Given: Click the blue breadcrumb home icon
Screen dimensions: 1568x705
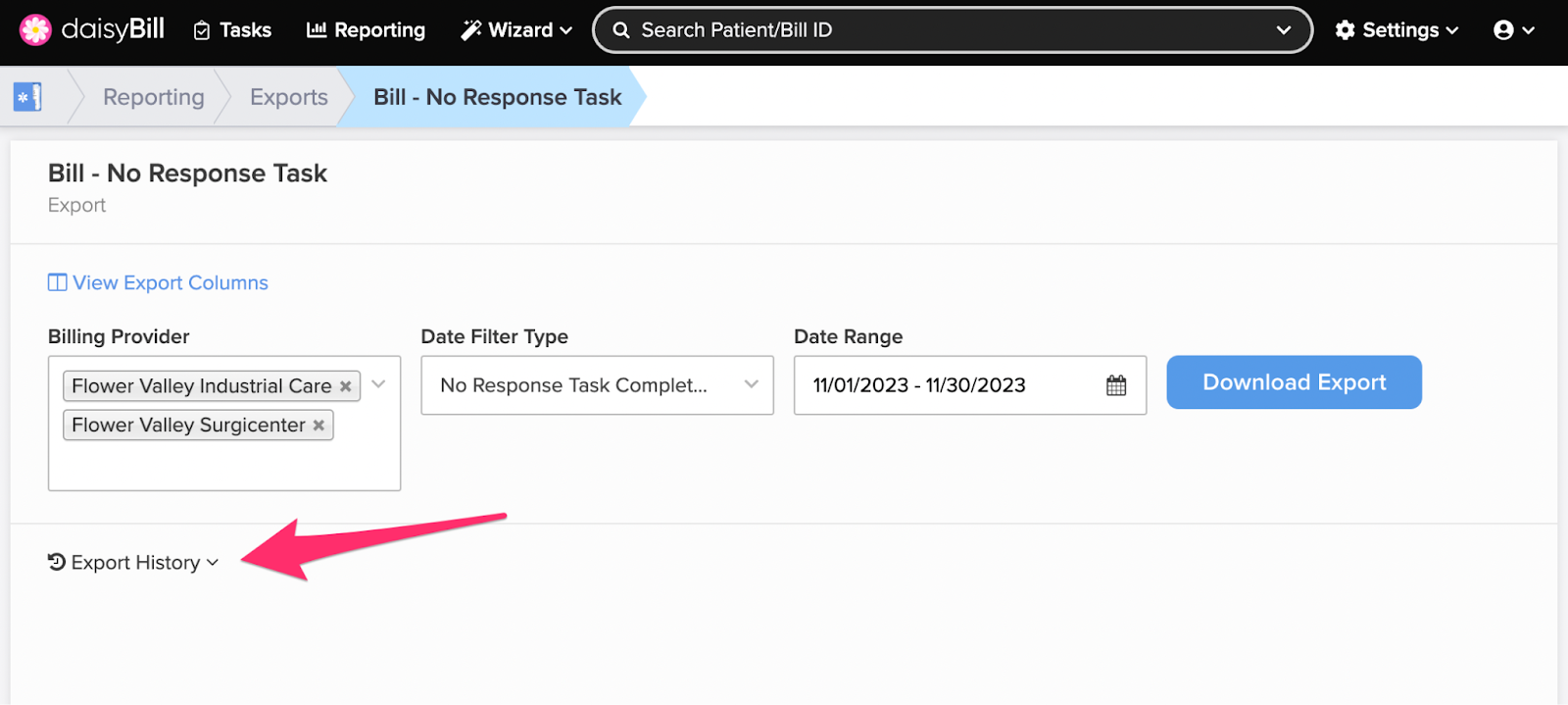Looking at the screenshot, I should (27, 97).
